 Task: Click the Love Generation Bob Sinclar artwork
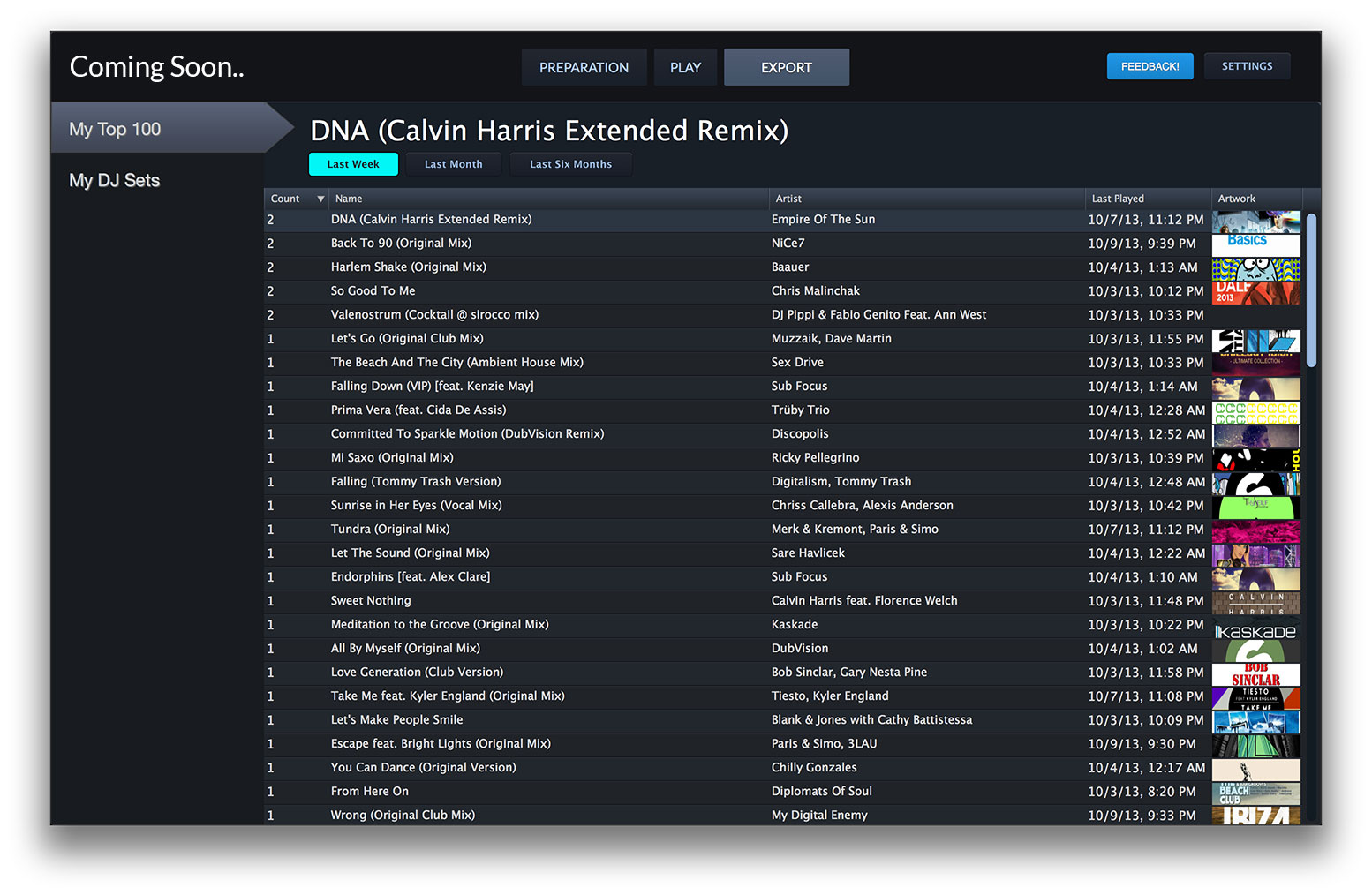(x=1255, y=673)
